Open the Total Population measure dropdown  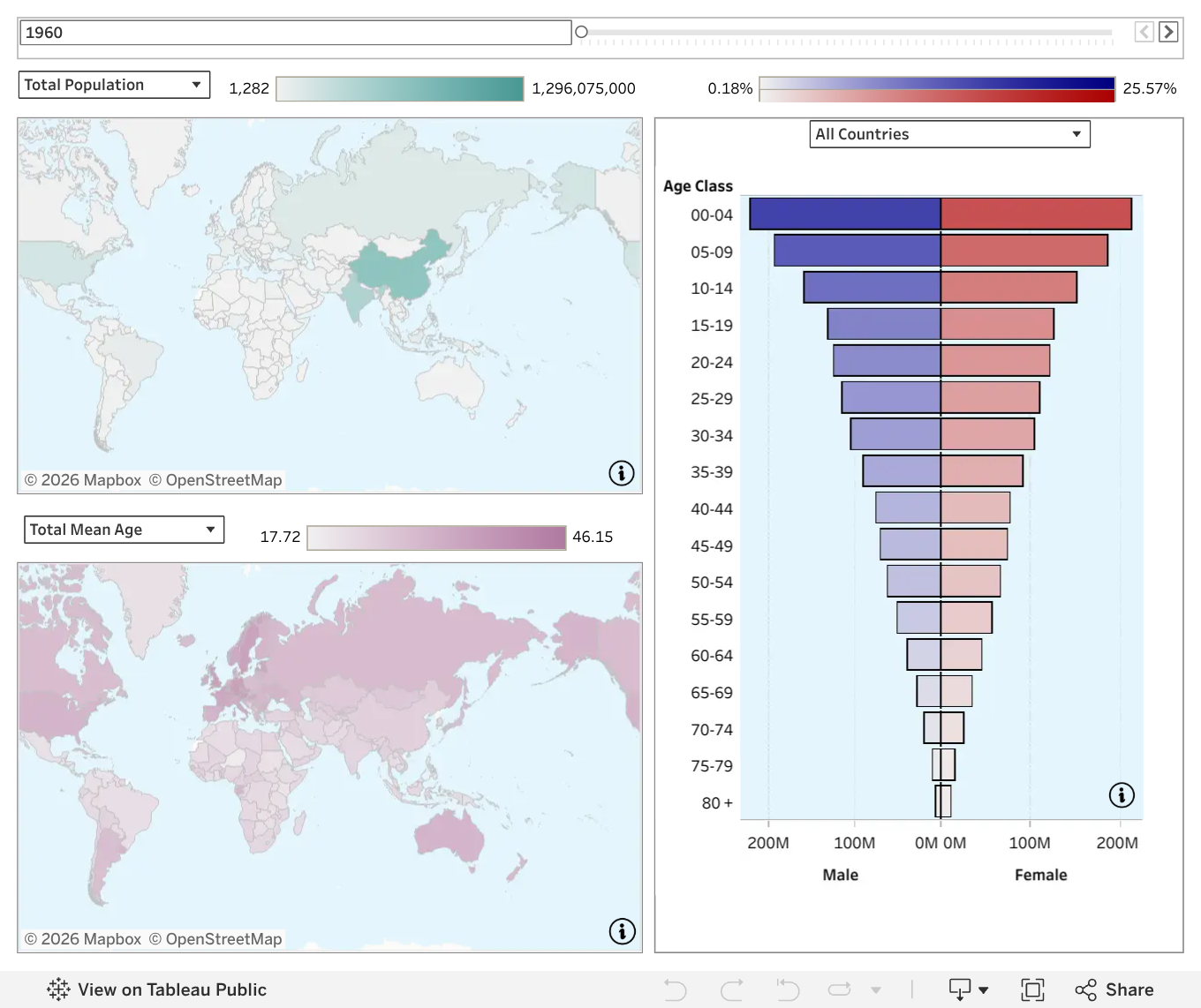pos(114,85)
